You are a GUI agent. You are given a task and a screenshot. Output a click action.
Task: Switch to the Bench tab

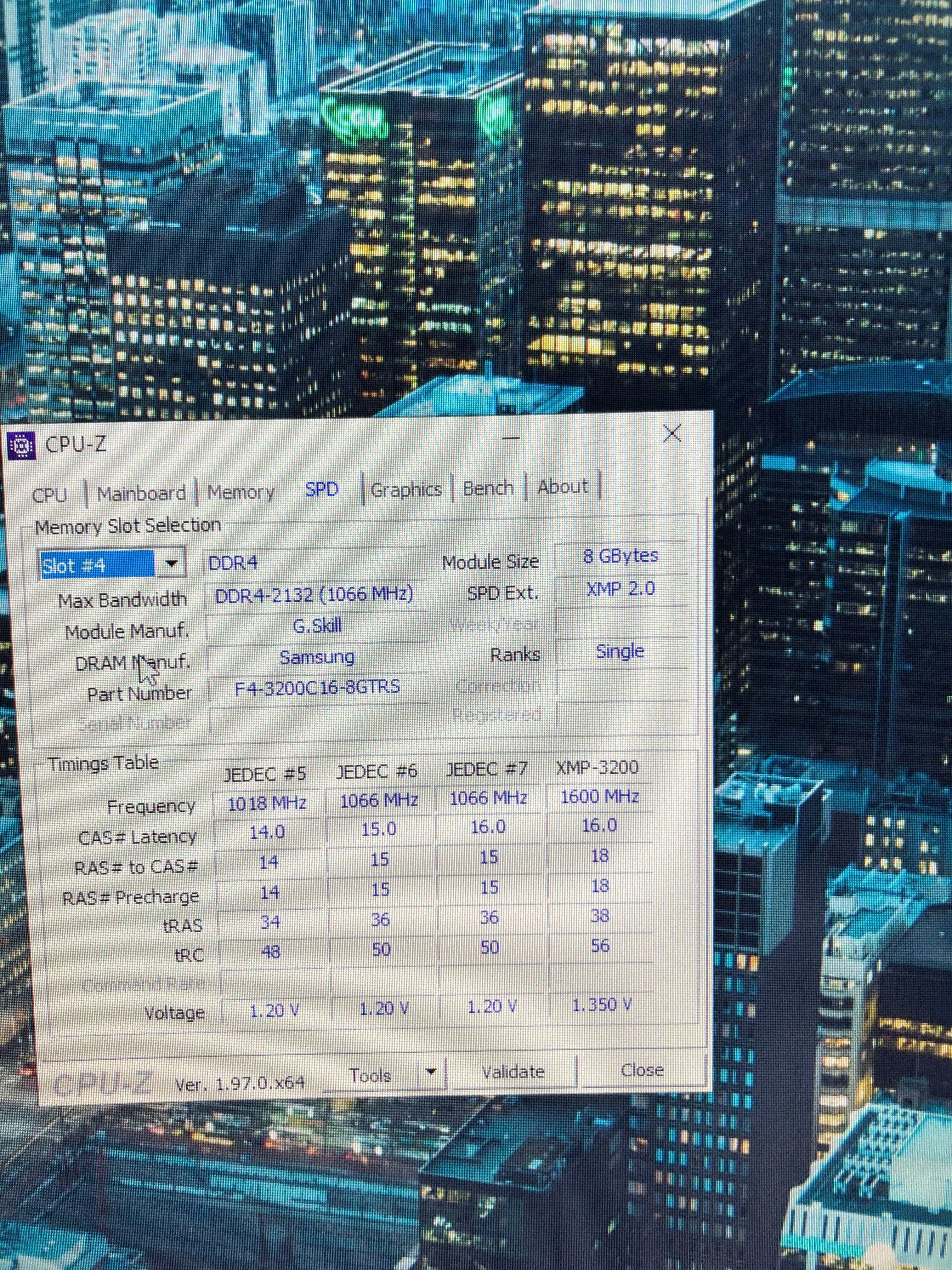point(488,488)
